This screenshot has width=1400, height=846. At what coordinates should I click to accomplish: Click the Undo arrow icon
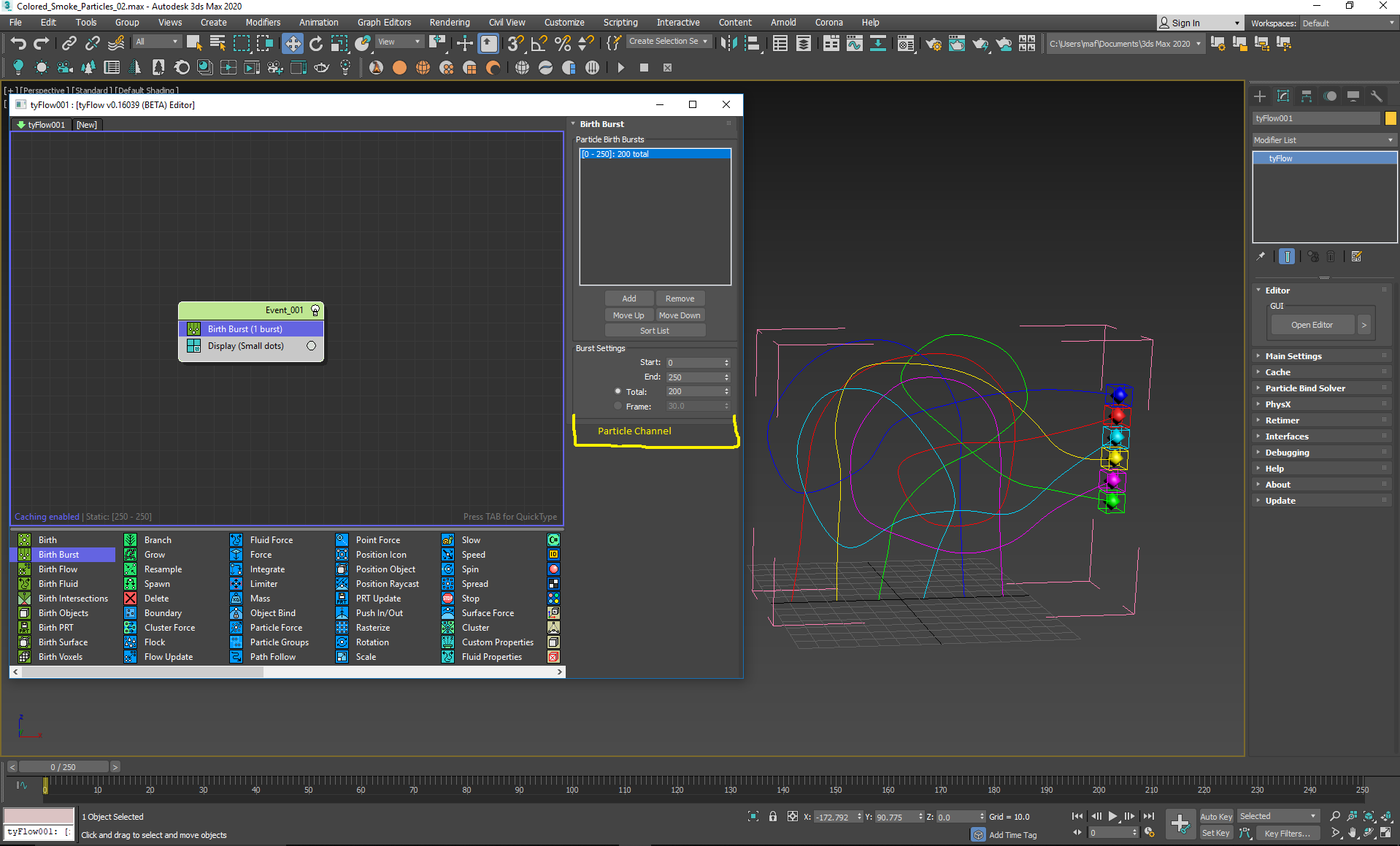click(18, 44)
